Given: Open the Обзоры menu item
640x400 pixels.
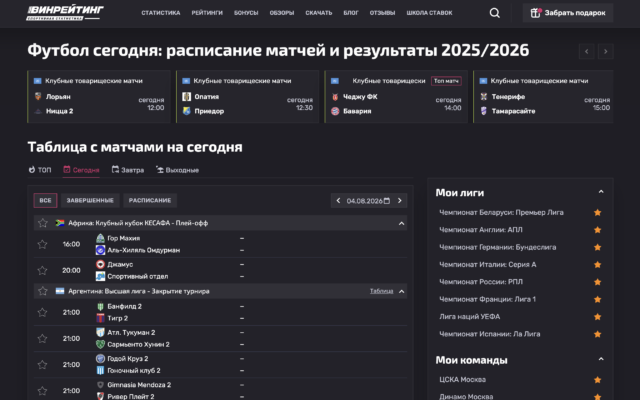Looking at the screenshot, I should click(282, 13).
